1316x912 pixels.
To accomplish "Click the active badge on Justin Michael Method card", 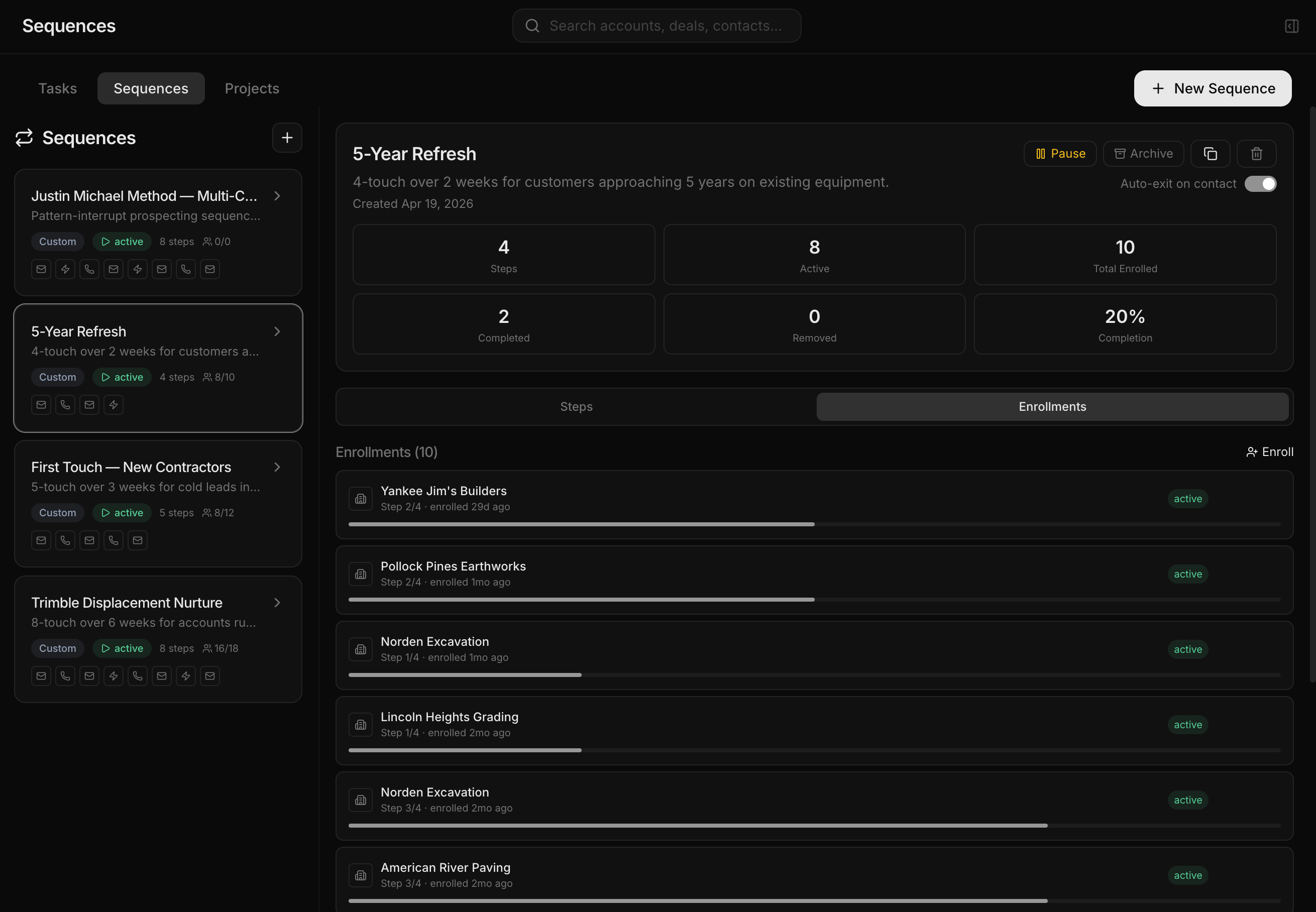I will click(122, 242).
